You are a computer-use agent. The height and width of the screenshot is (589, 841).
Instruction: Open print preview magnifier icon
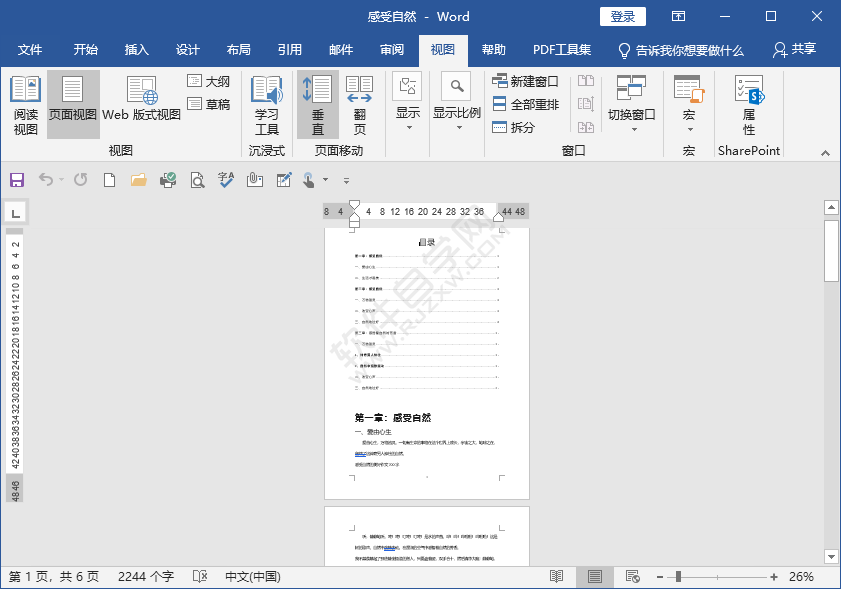(x=197, y=180)
